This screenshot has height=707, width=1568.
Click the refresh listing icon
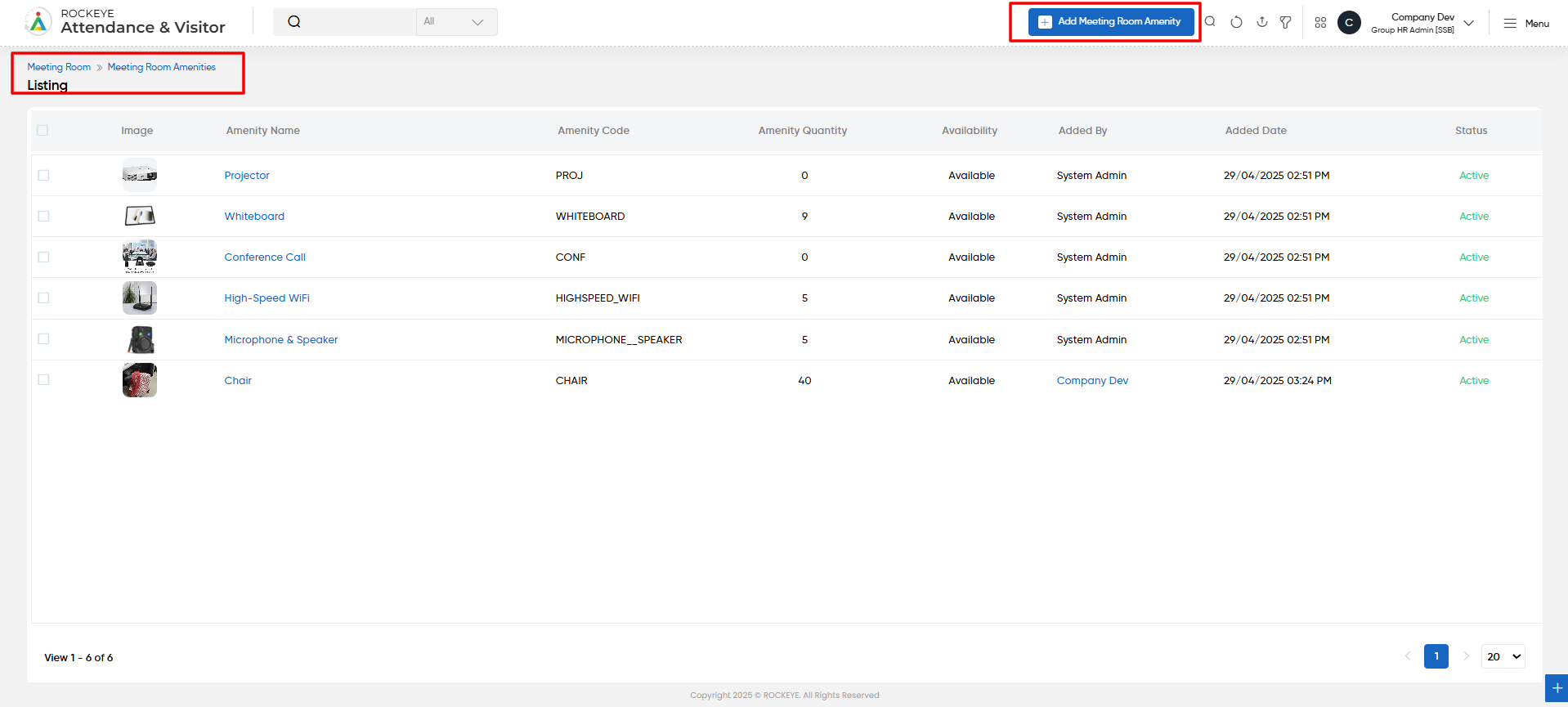(x=1236, y=22)
